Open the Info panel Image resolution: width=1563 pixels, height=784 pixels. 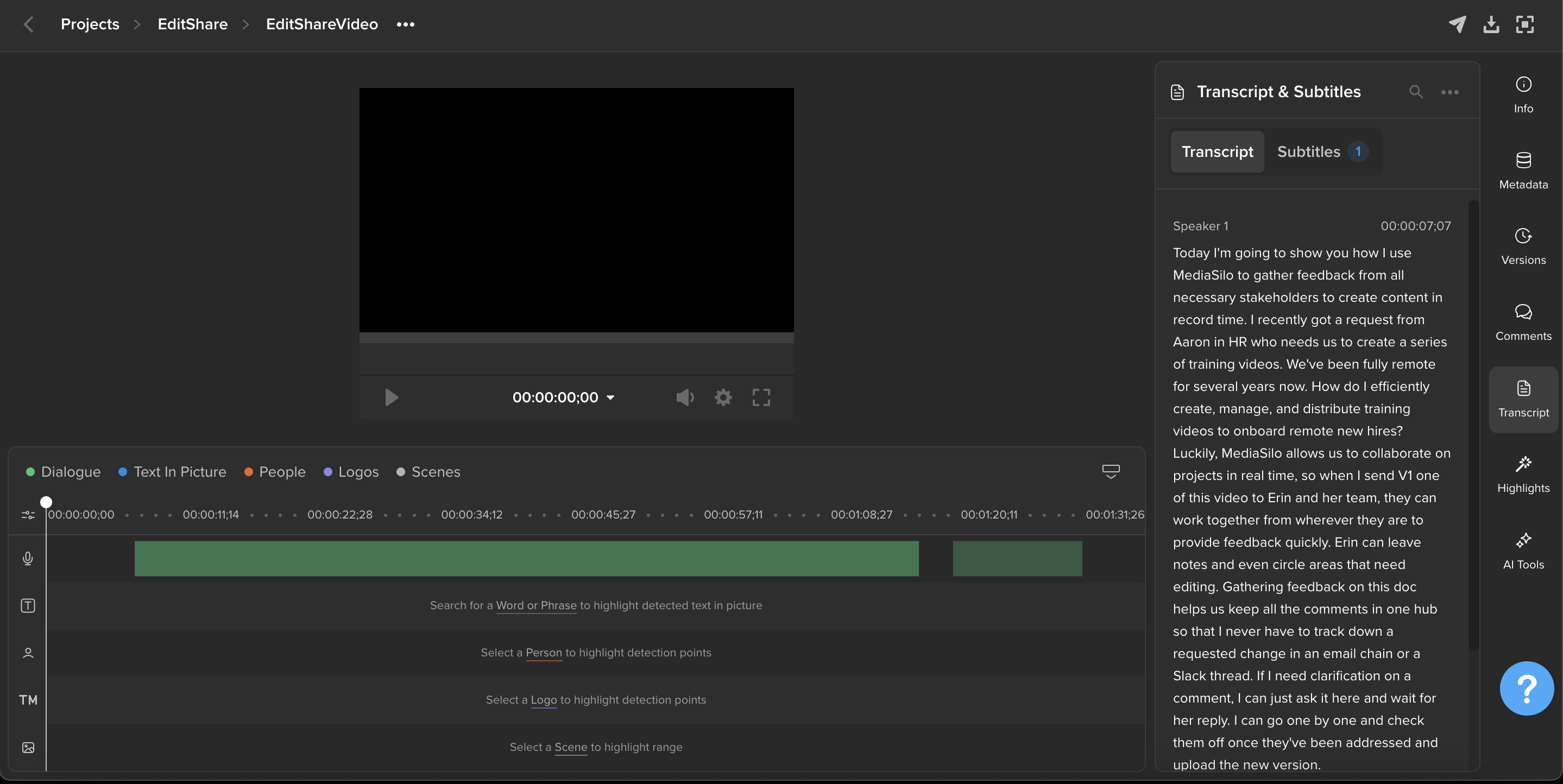tap(1523, 95)
